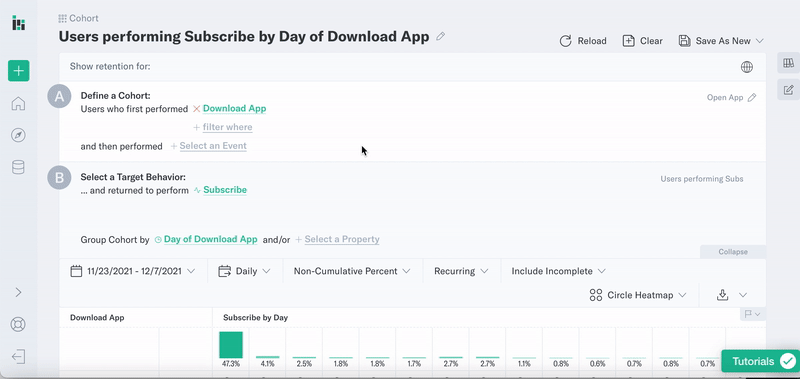800x379 pixels.
Task: Edit the Open App label pencil icon
Action: point(752,97)
